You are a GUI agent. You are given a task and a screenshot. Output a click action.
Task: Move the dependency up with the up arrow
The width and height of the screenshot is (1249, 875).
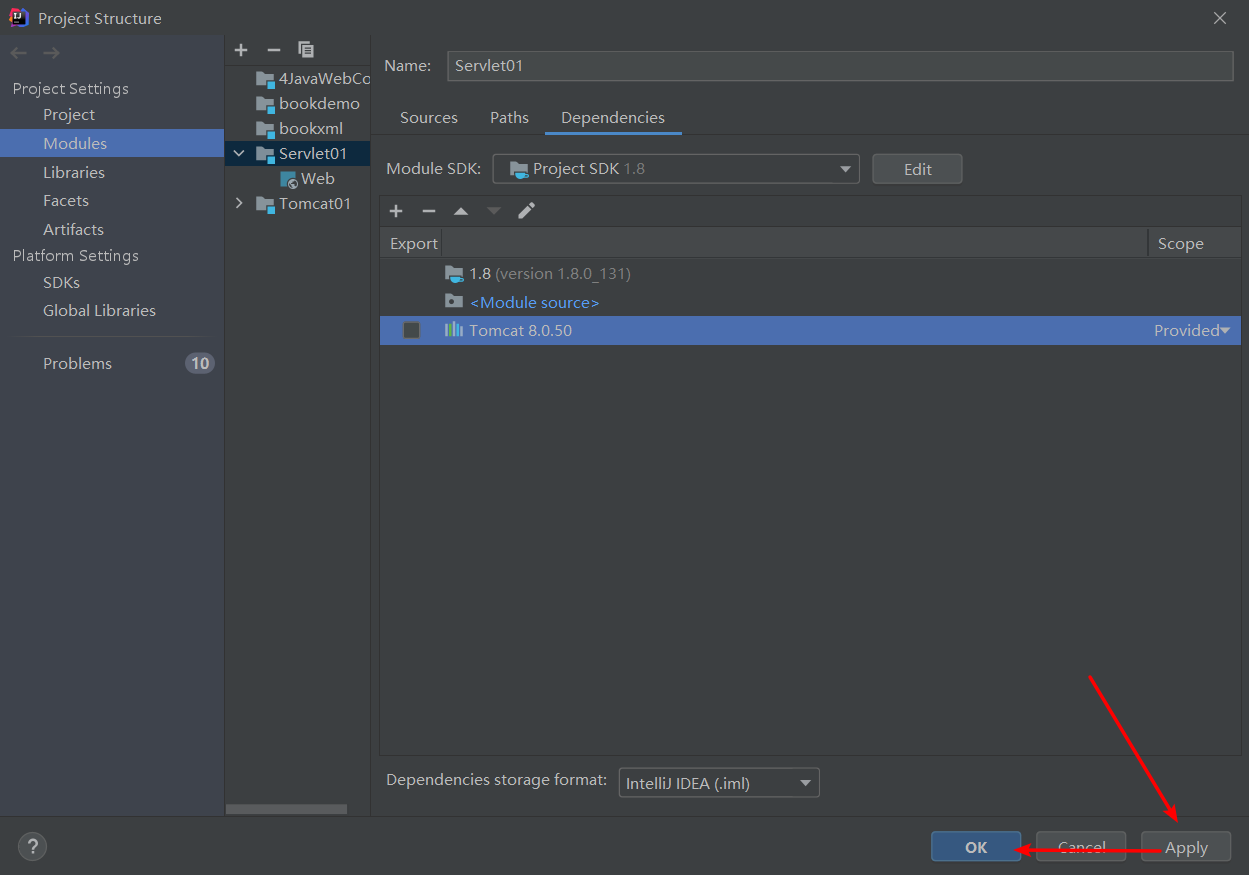click(x=461, y=211)
